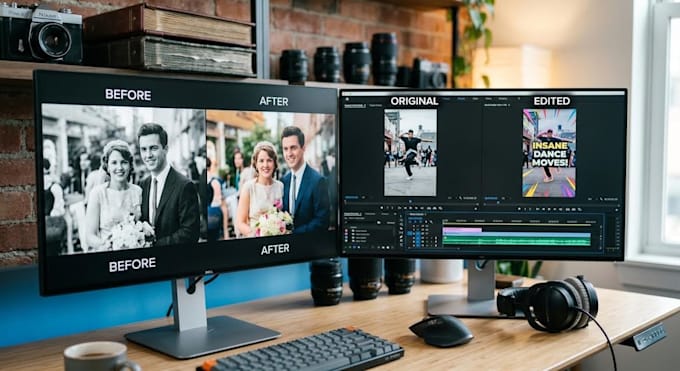Click the EDITED video preview with text
Viewport: 680px width, 371px height.
(x=549, y=153)
